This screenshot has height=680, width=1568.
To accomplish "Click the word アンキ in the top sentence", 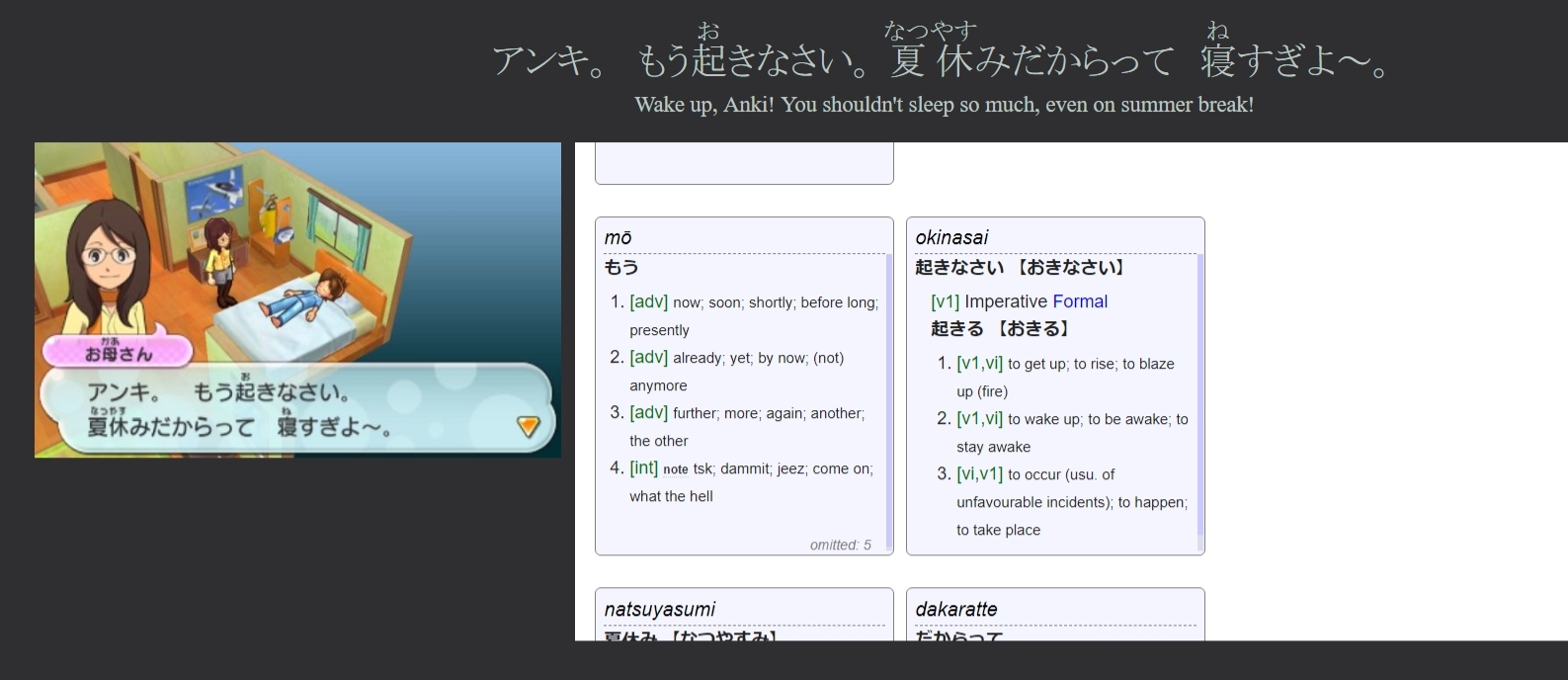I will [541, 61].
